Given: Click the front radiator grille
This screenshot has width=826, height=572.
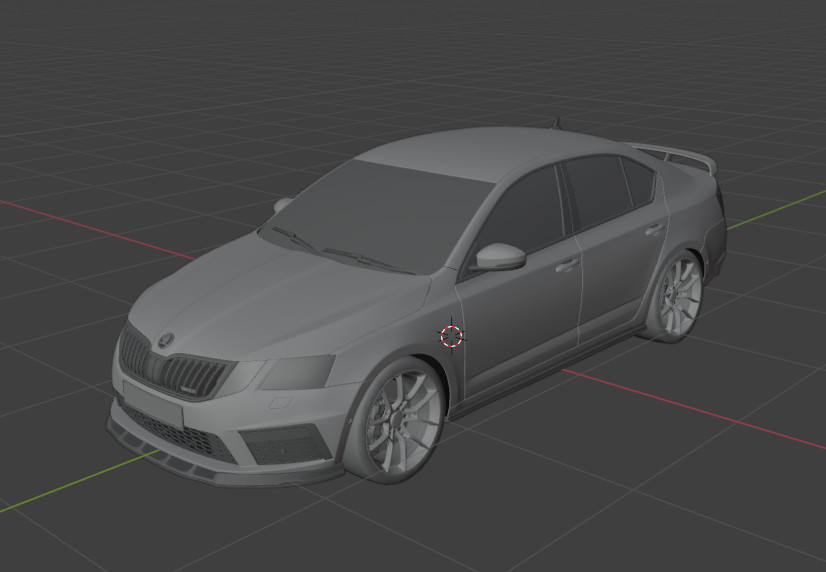Looking at the screenshot, I should 174,368.
